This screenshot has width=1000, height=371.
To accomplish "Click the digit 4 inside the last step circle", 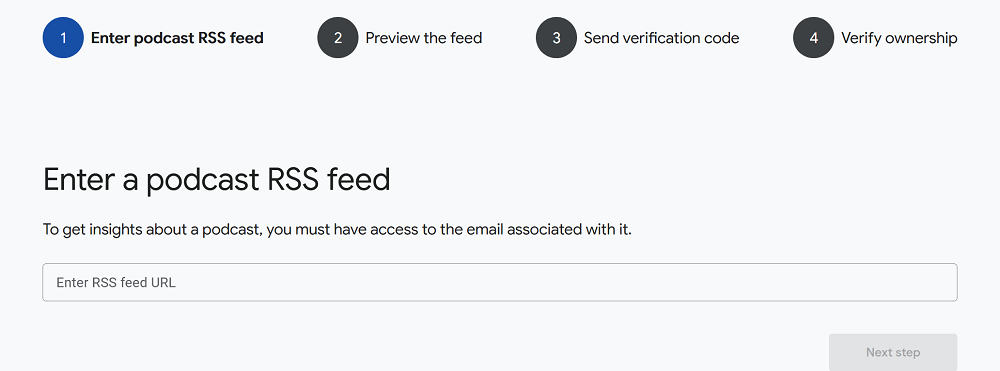I will pos(814,38).
